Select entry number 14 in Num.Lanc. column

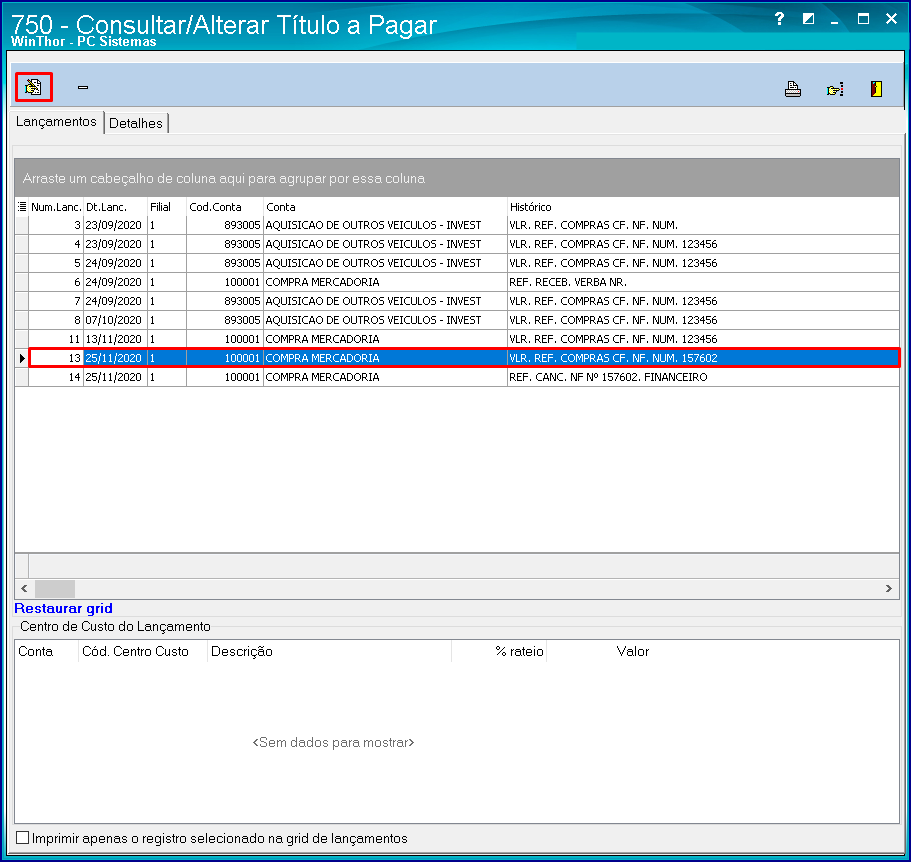pyautogui.click(x=56, y=377)
